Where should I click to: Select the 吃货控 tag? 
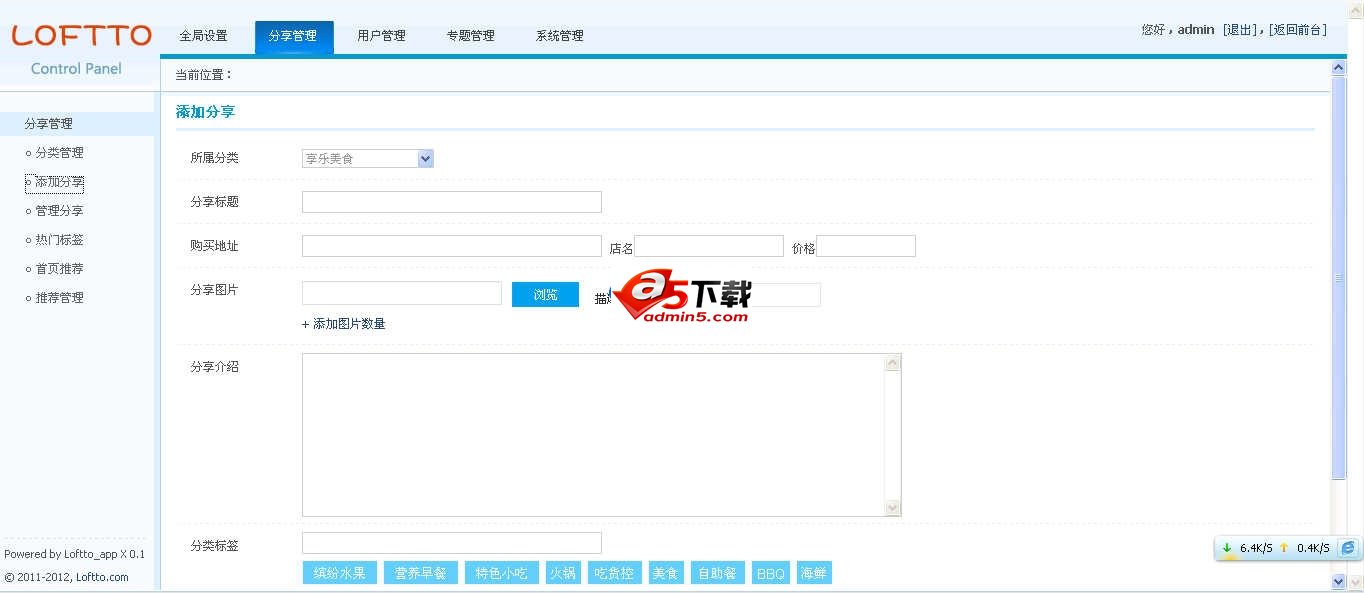click(x=614, y=573)
